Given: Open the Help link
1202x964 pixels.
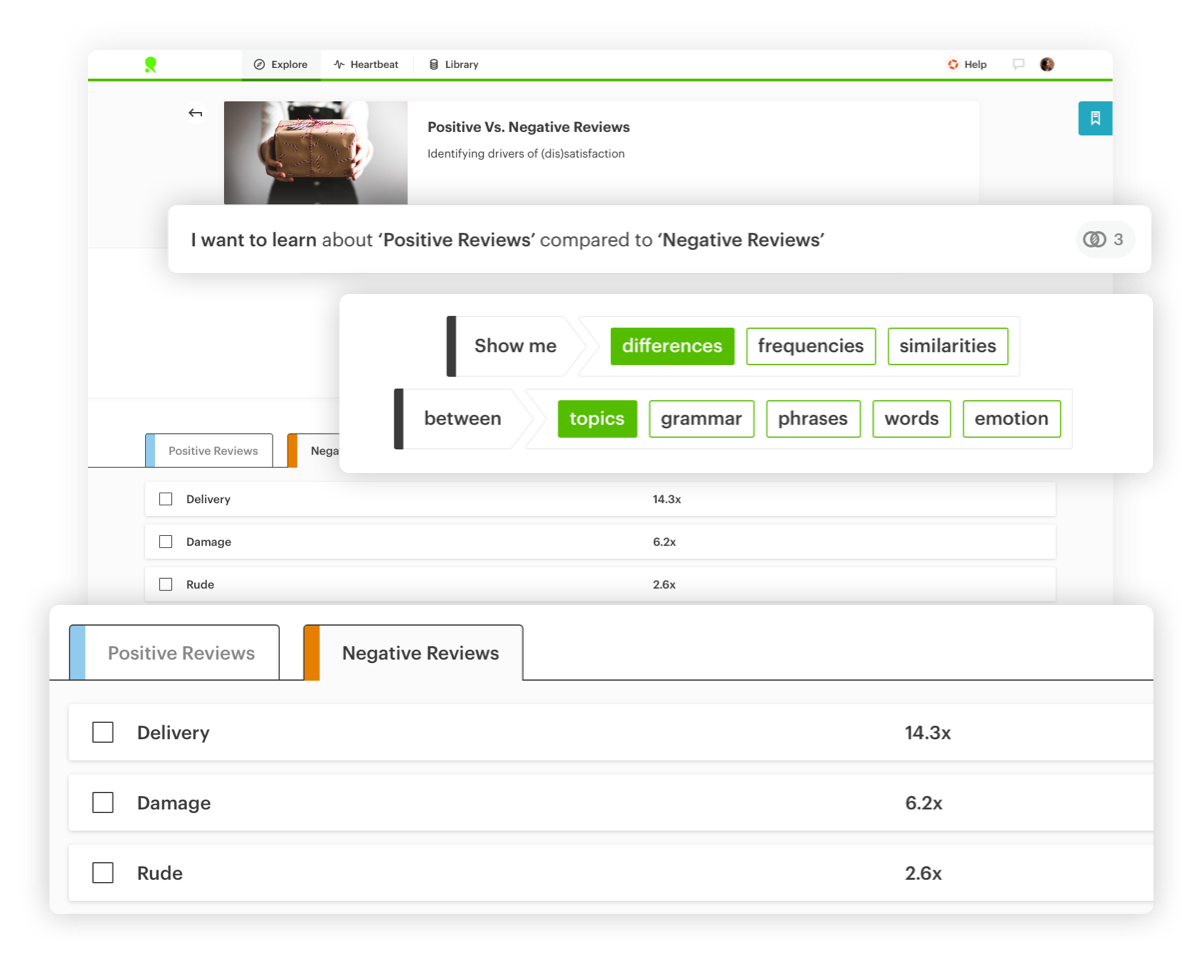Looking at the screenshot, I should point(975,65).
